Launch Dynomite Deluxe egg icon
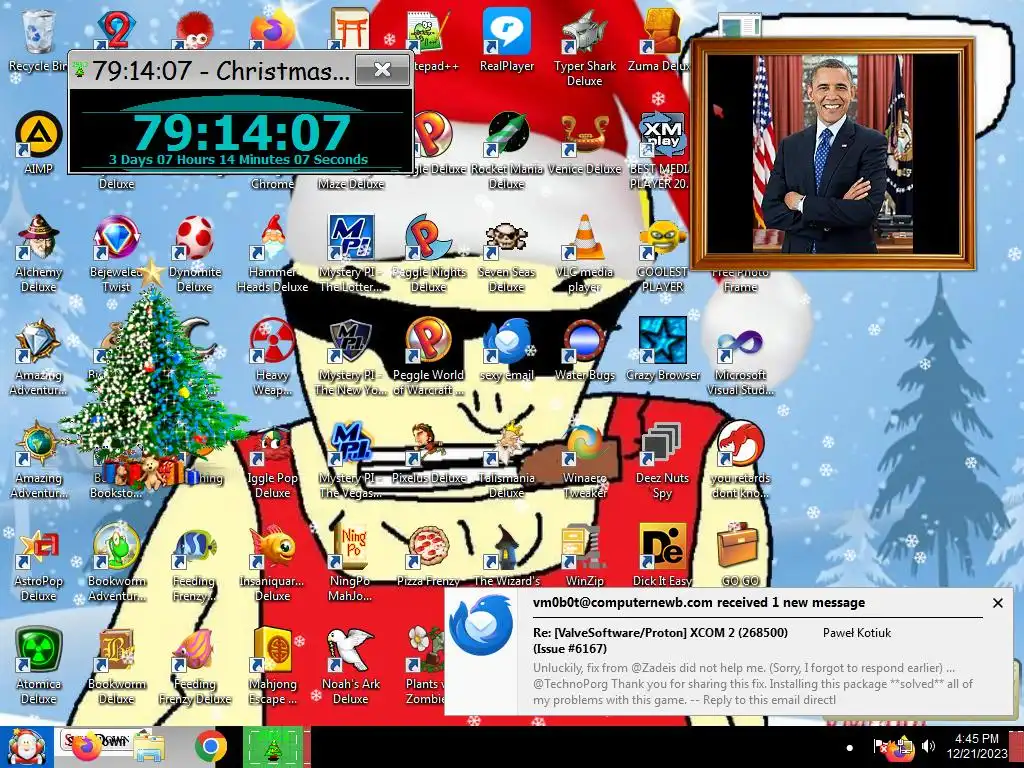The height and width of the screenshot is (768, 1024). (195, 255)
